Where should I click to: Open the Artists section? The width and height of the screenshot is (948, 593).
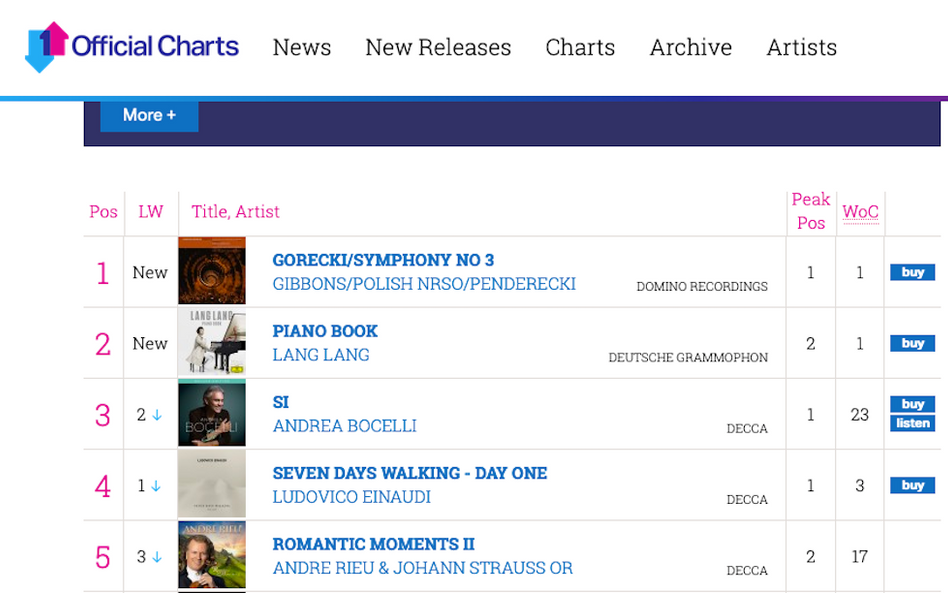coord(802,47)
